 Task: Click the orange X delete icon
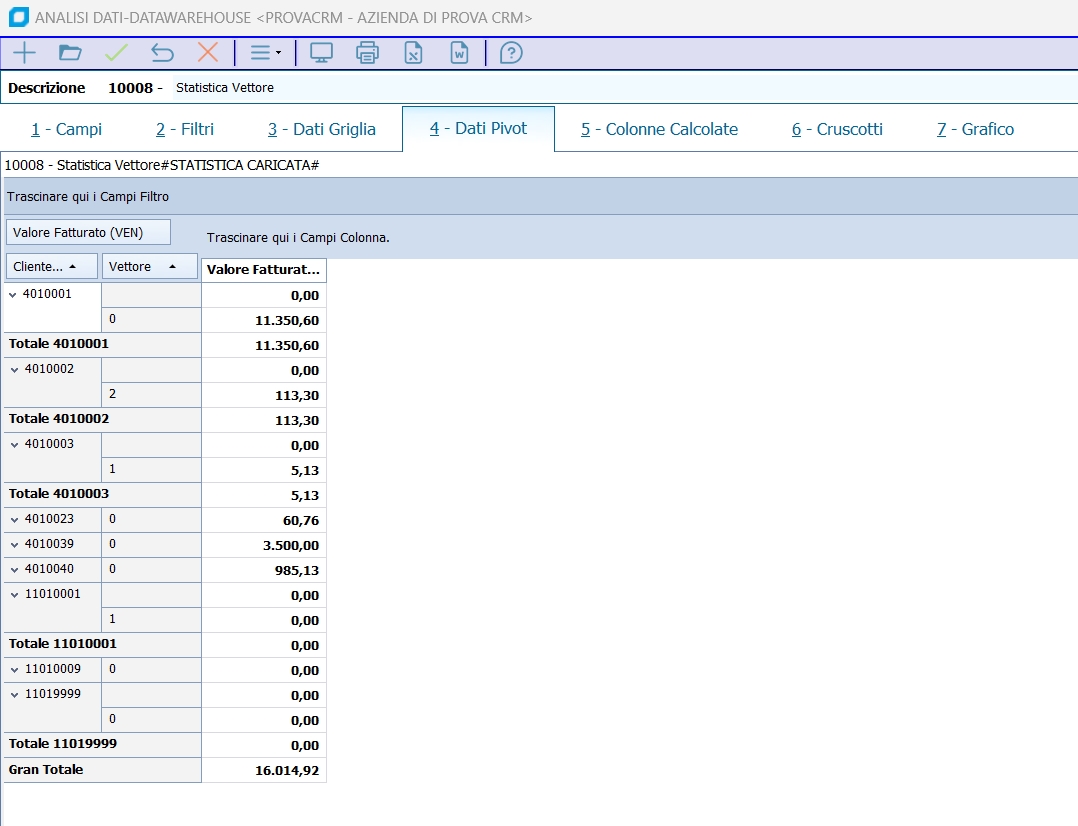click(x=208, y=53)
